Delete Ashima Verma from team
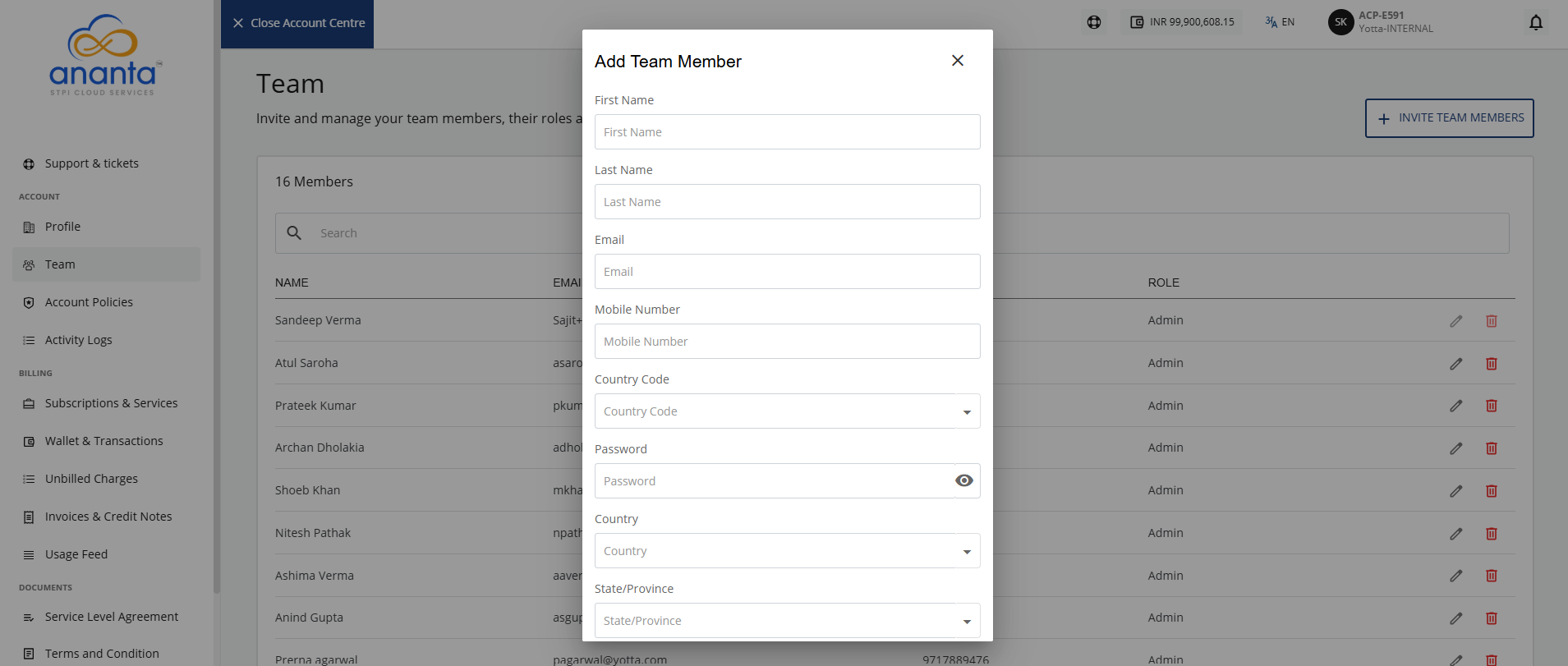The width and height of the screenshot is (1568, 666). pos(1492,576)
